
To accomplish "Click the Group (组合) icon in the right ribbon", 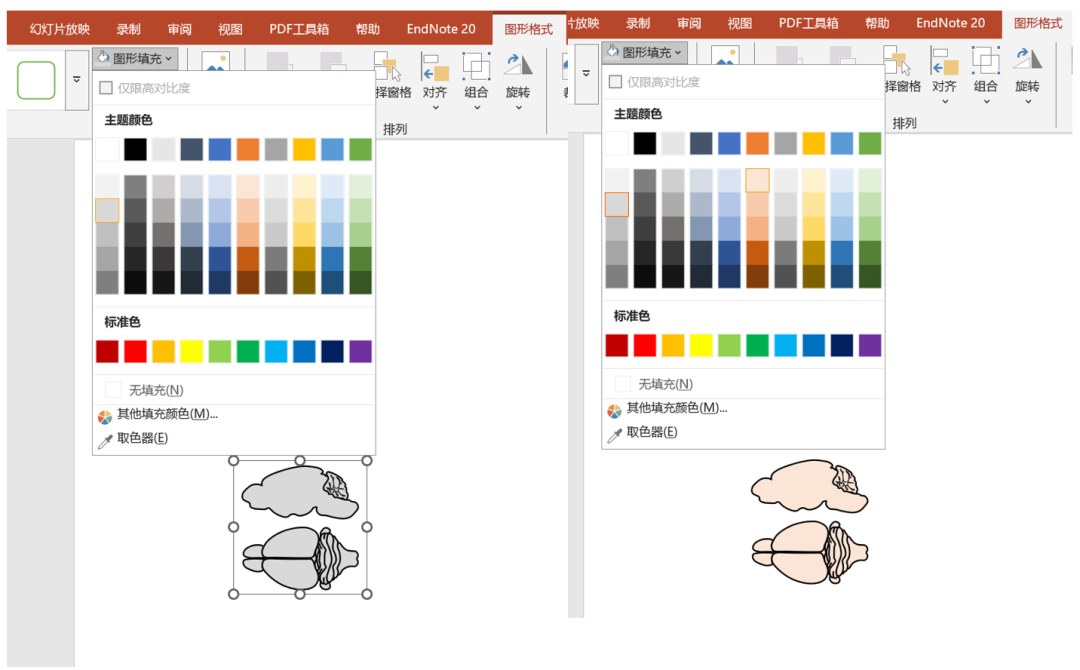I will [x=986, y=61].
